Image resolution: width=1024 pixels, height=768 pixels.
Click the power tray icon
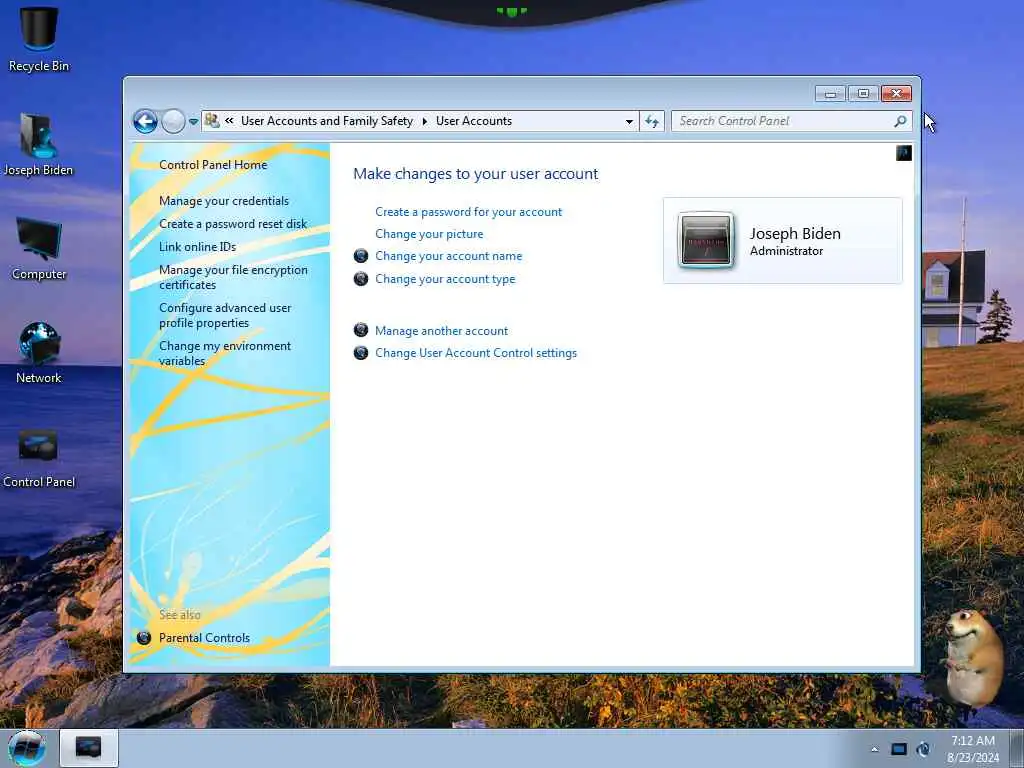[x=923, y=749]
